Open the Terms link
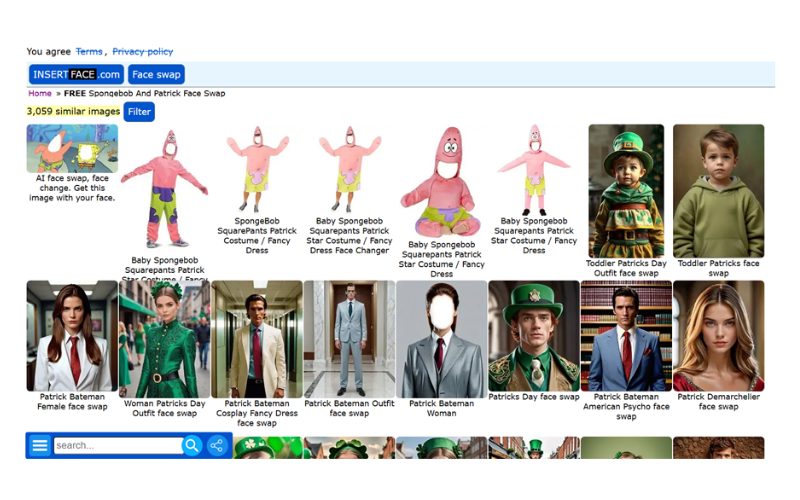This screenshot has height=500, width=800. [x=89, y=52]
